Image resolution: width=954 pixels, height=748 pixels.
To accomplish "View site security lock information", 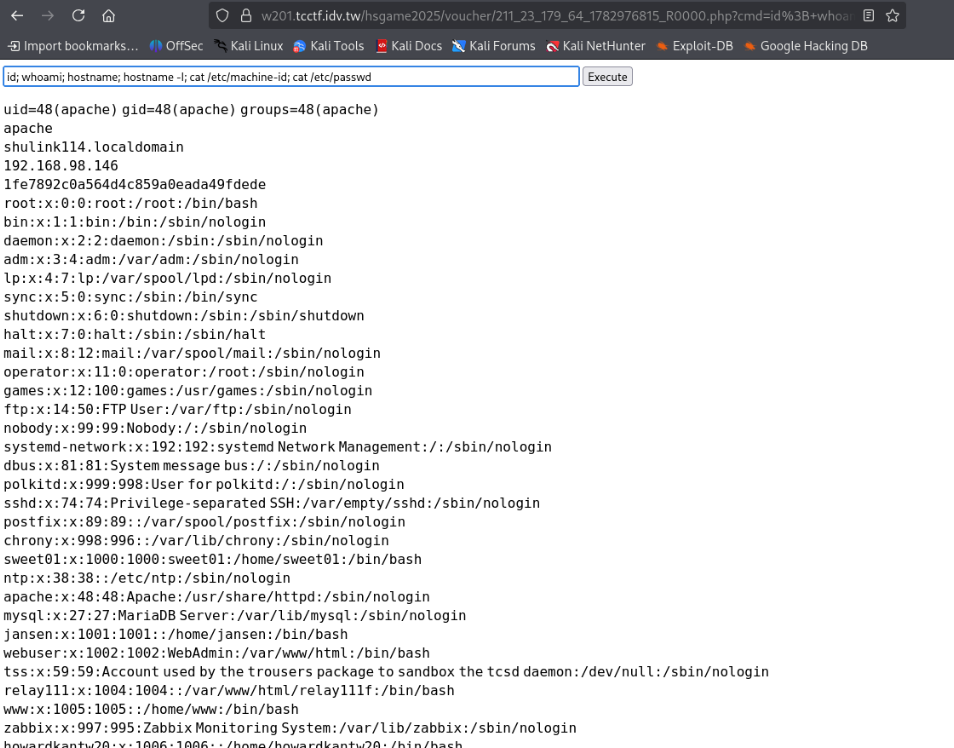I will pos(246,16).
